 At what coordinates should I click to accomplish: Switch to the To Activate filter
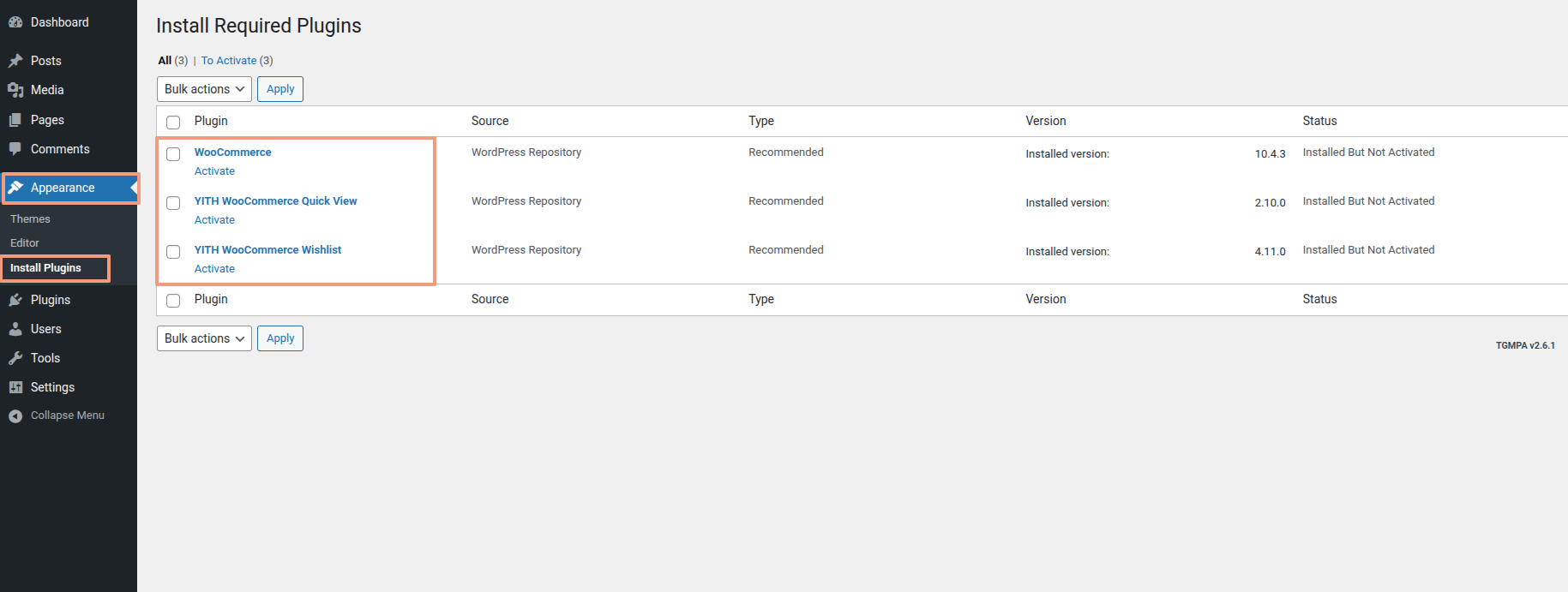point(229,61)
